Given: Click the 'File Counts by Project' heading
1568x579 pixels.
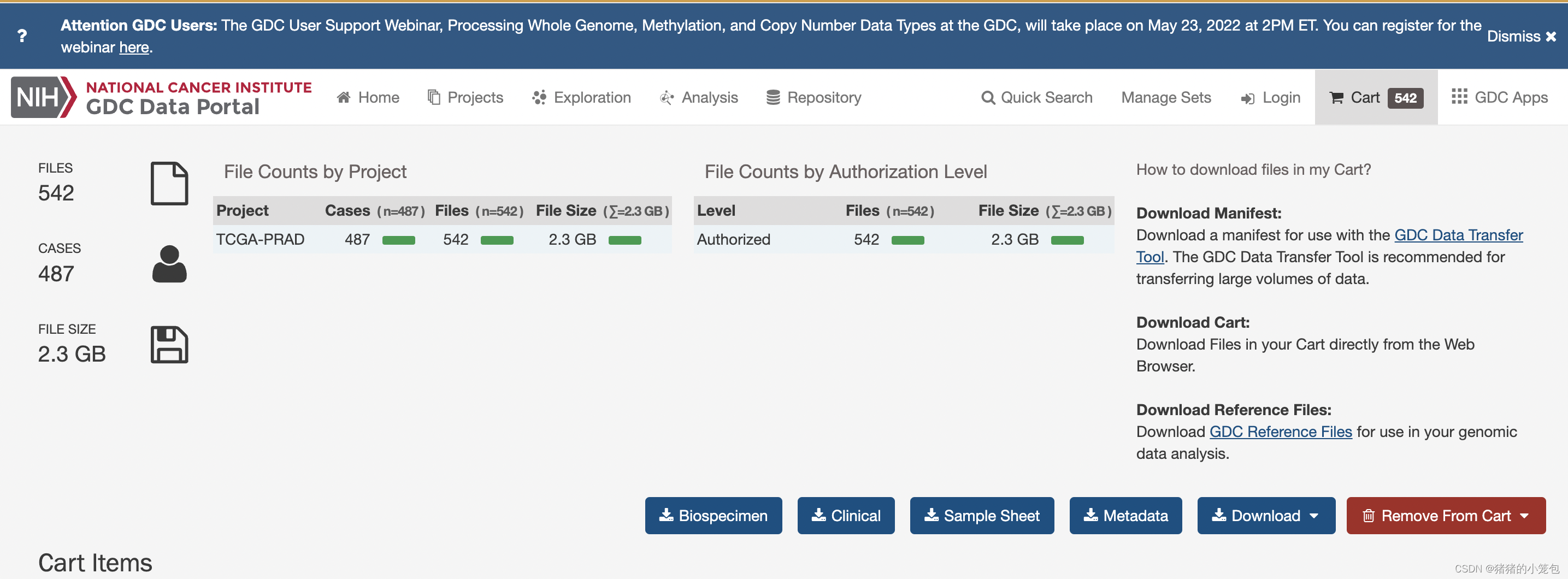Looking at the screenshot, I should pyautogui.click(x=315, y=172).
